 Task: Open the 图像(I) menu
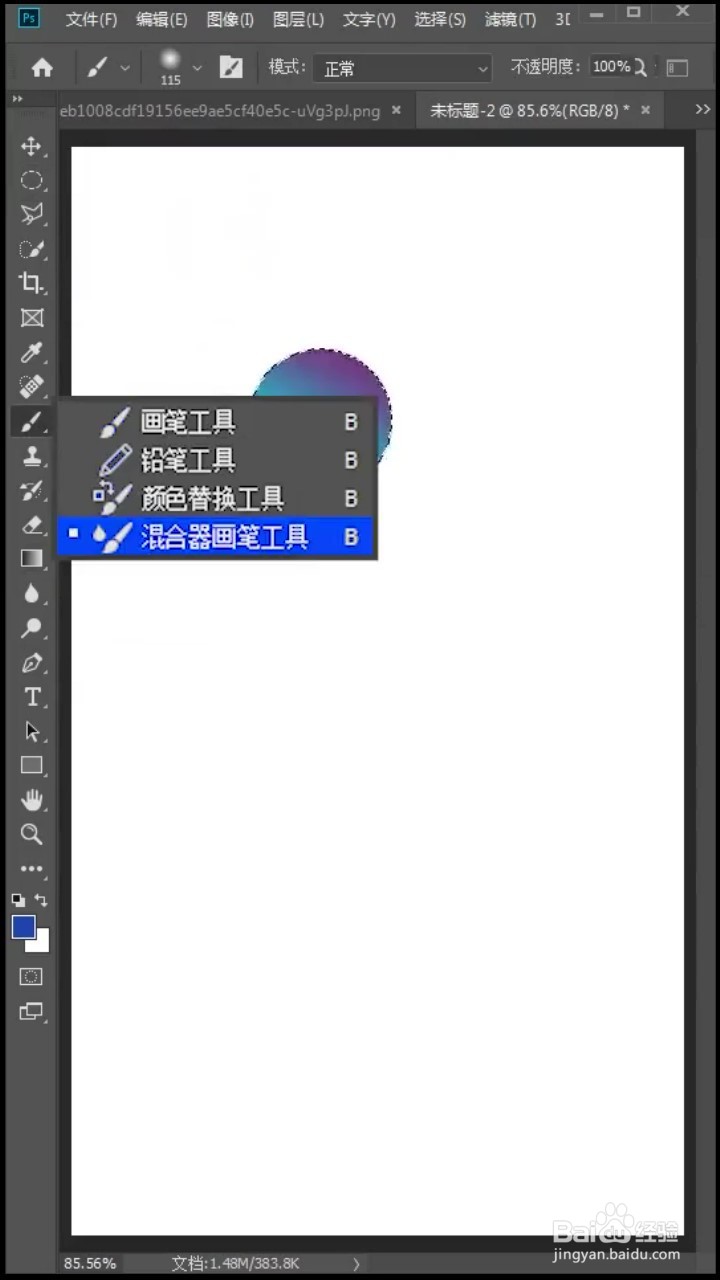[230, 19]
